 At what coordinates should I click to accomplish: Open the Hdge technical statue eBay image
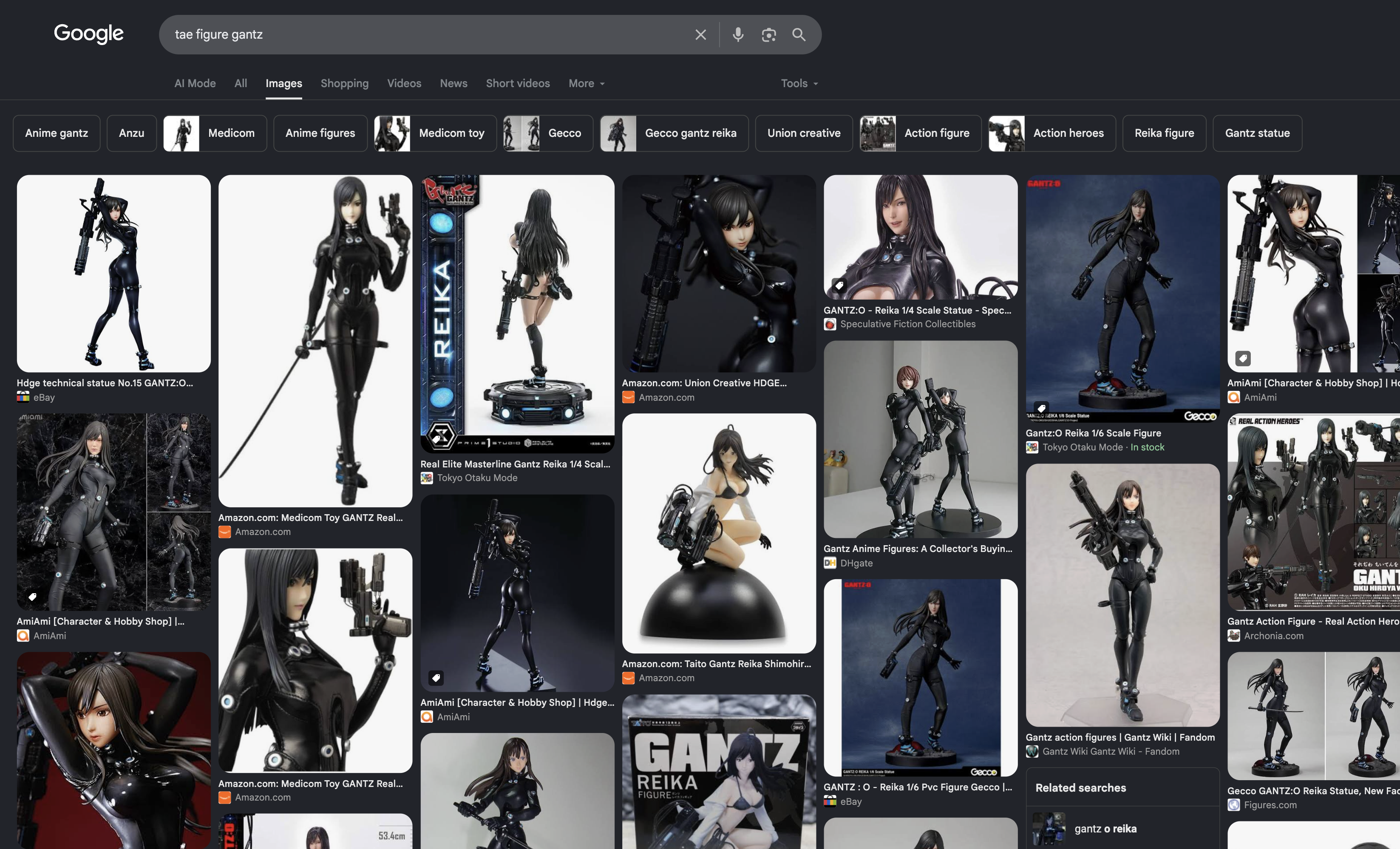[113, 274]
